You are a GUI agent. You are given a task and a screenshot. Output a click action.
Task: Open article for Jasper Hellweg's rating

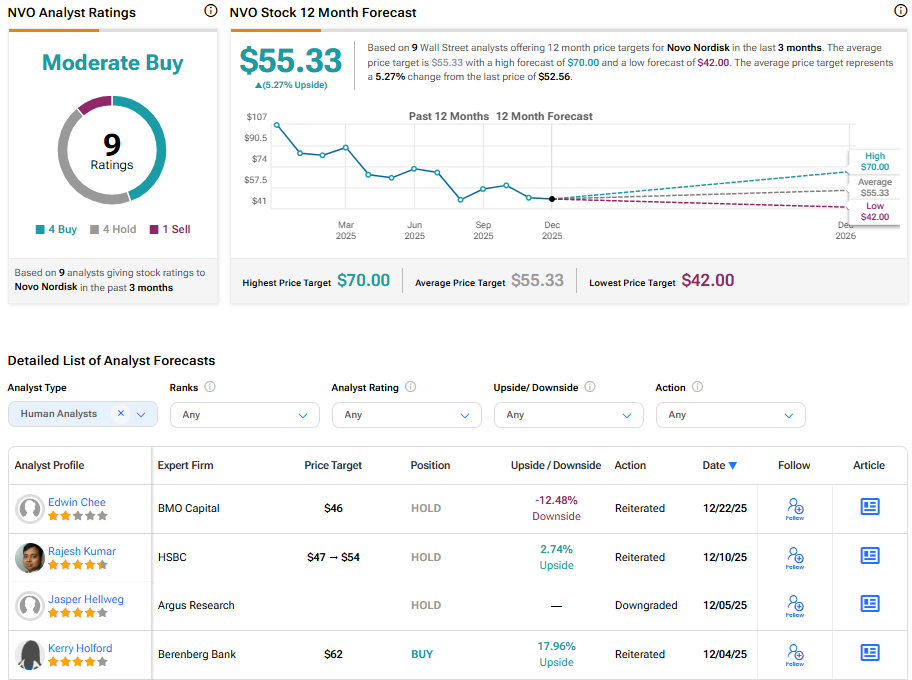coord(870,604)
